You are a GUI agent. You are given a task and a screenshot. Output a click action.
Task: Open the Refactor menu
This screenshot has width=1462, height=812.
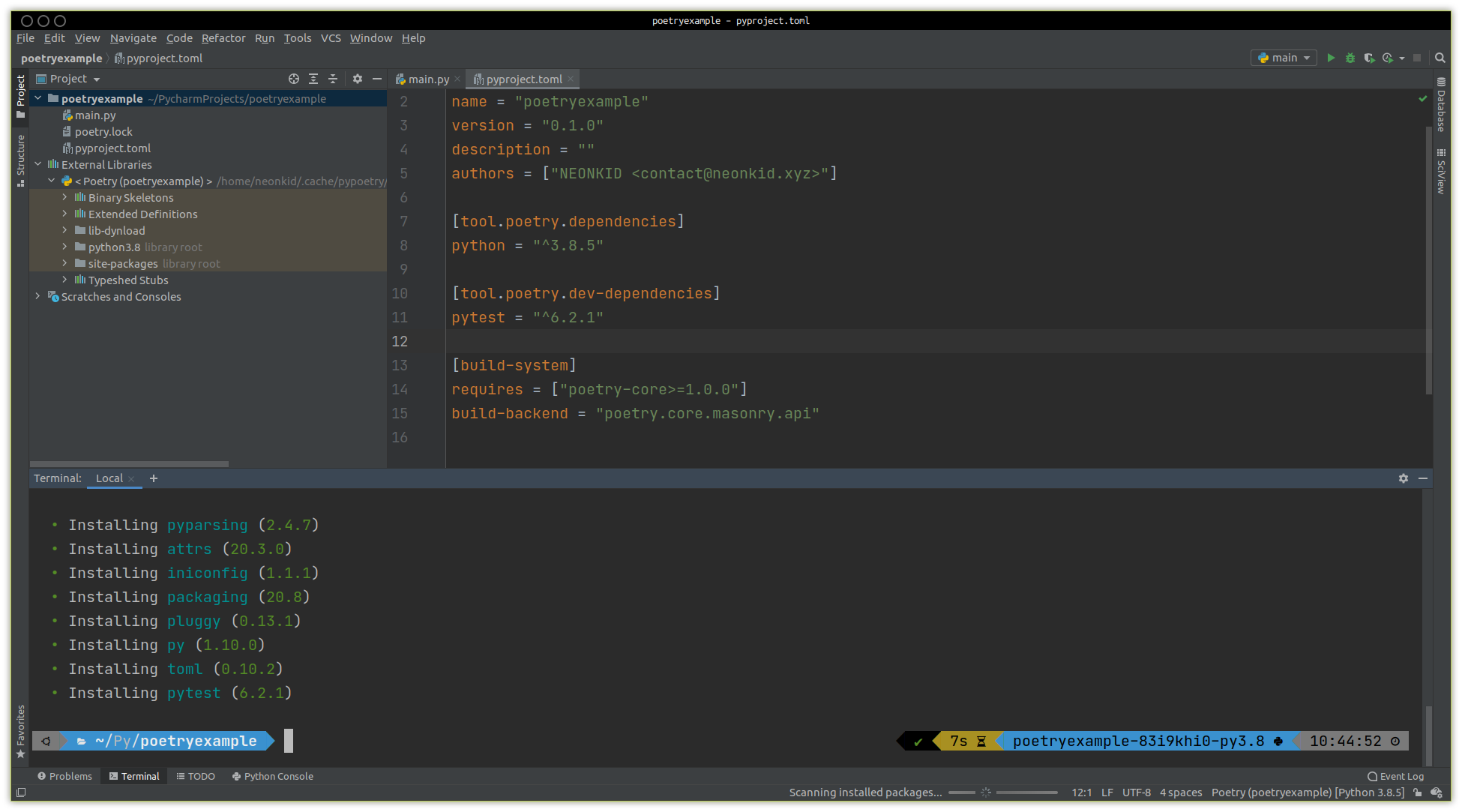click(x=223, y=38)
